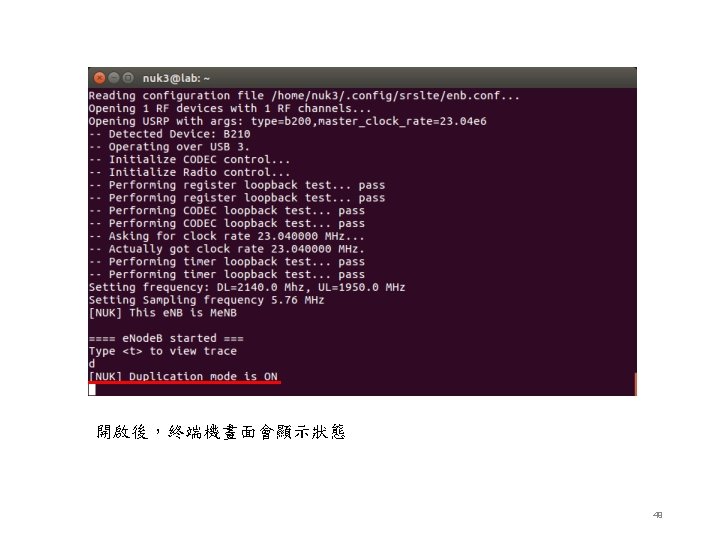The width and height of the screenshot is (720, 540).
Task: Maximize the terminal window
Action: click(129, 78)
